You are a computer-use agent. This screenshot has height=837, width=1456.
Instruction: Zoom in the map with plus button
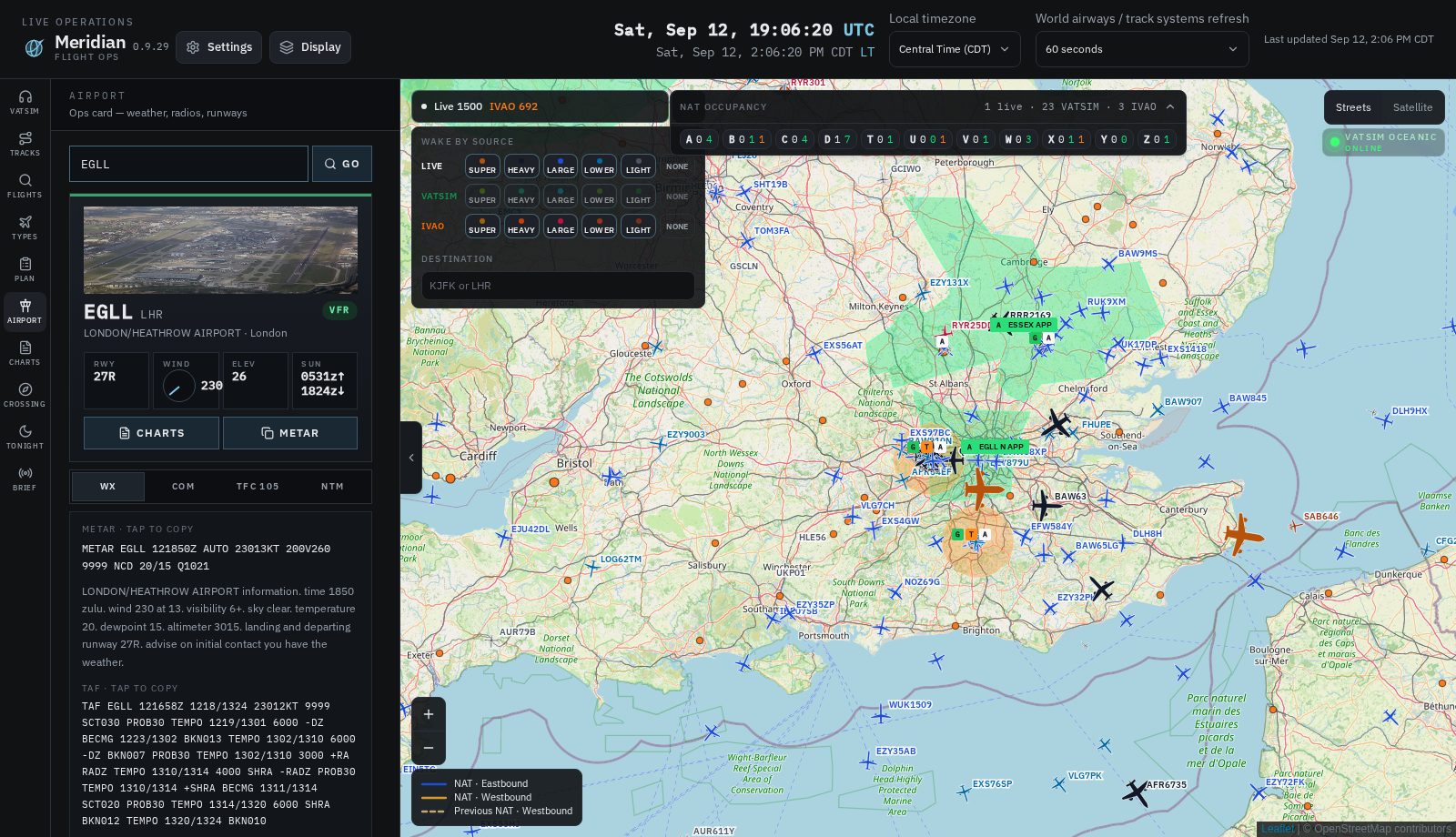[x=429, y=714]
